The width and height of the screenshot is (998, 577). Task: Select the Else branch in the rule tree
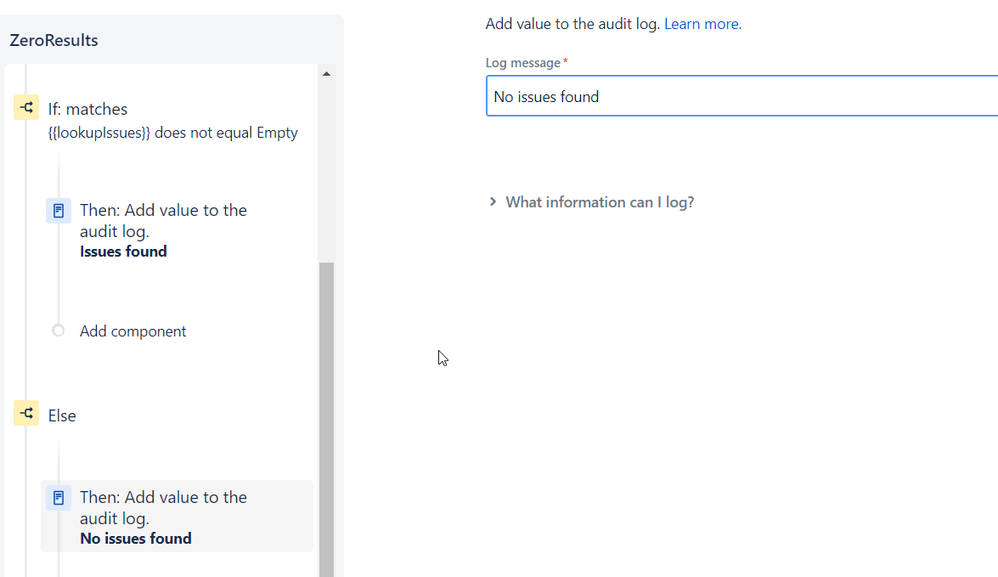pyautogui.click(x=61, y=414)
